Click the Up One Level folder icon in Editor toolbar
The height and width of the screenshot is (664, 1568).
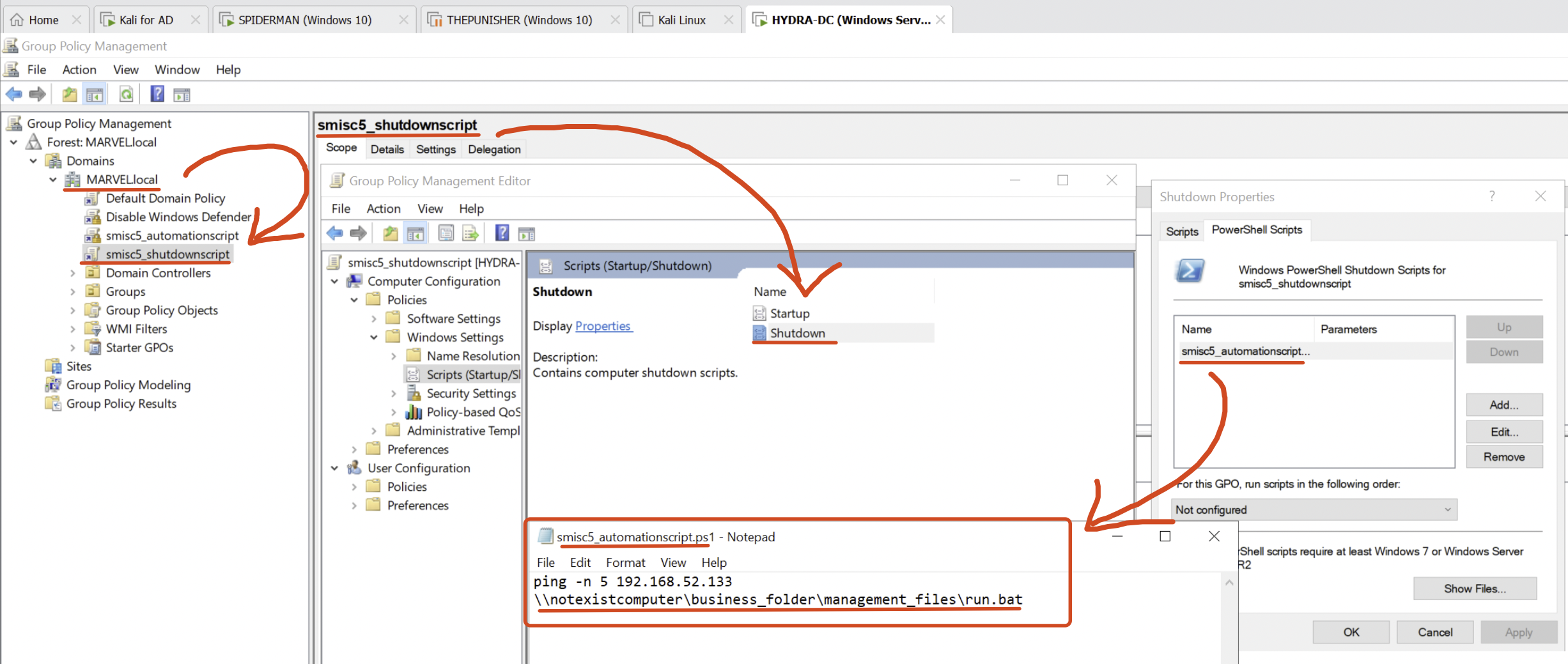tap(390, 233)
